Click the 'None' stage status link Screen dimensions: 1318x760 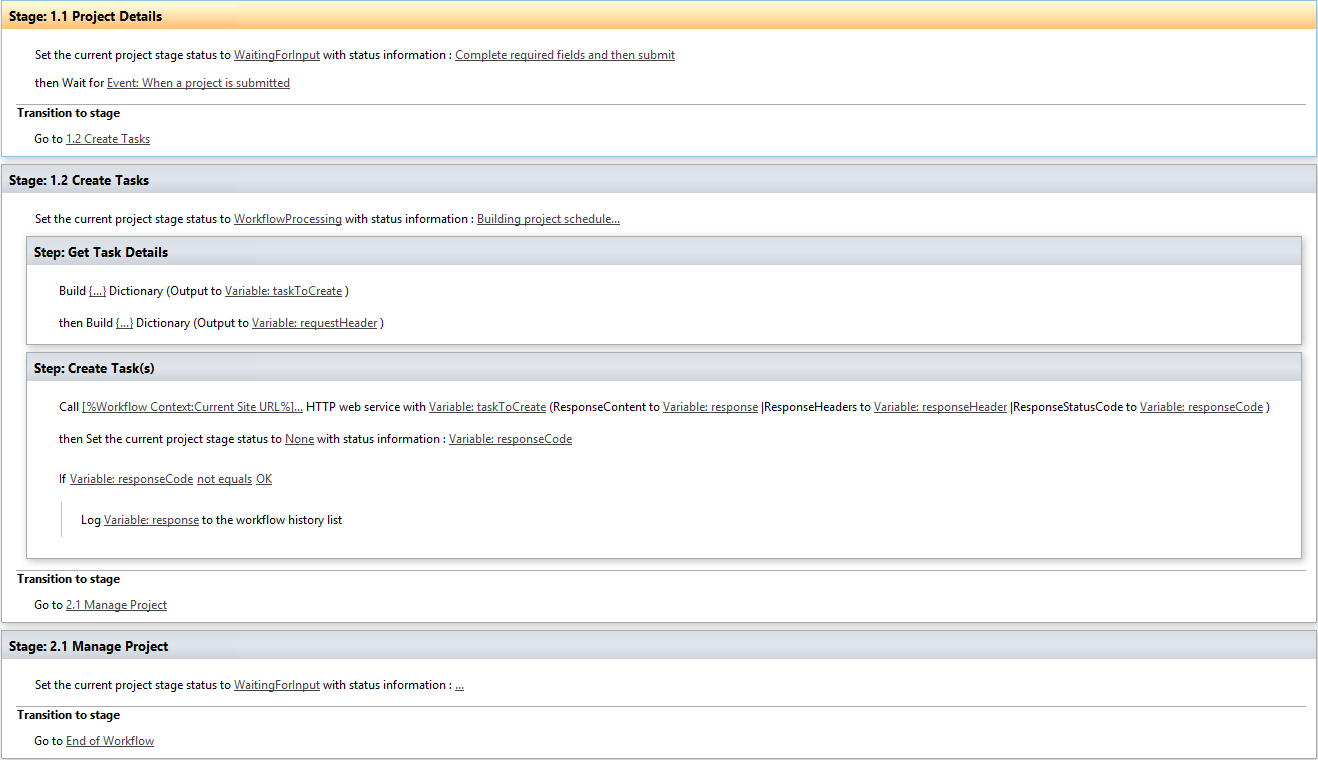coord(299,439)
